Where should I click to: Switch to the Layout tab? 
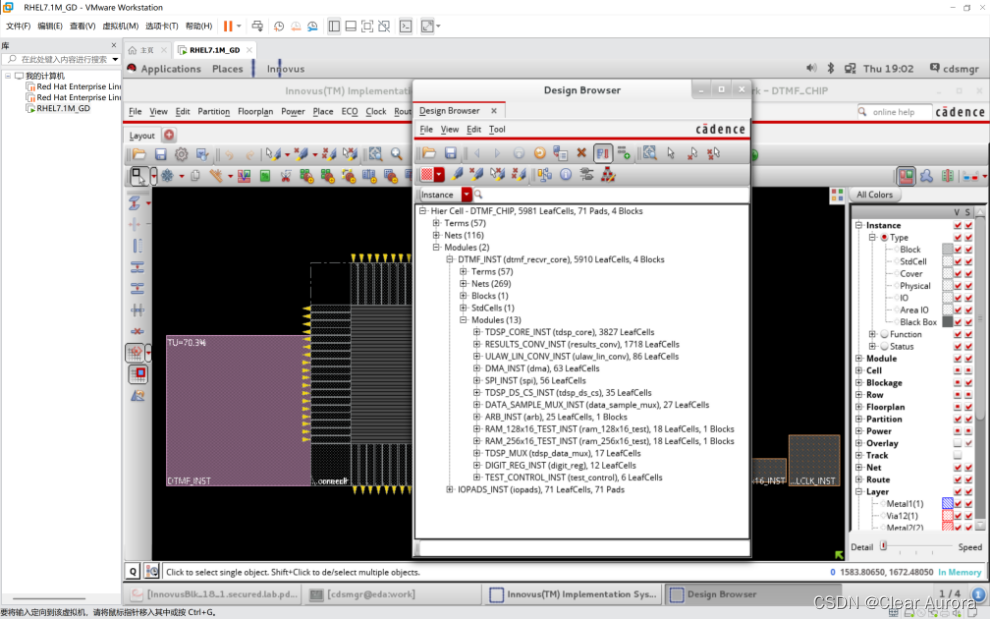pos(142,135)
